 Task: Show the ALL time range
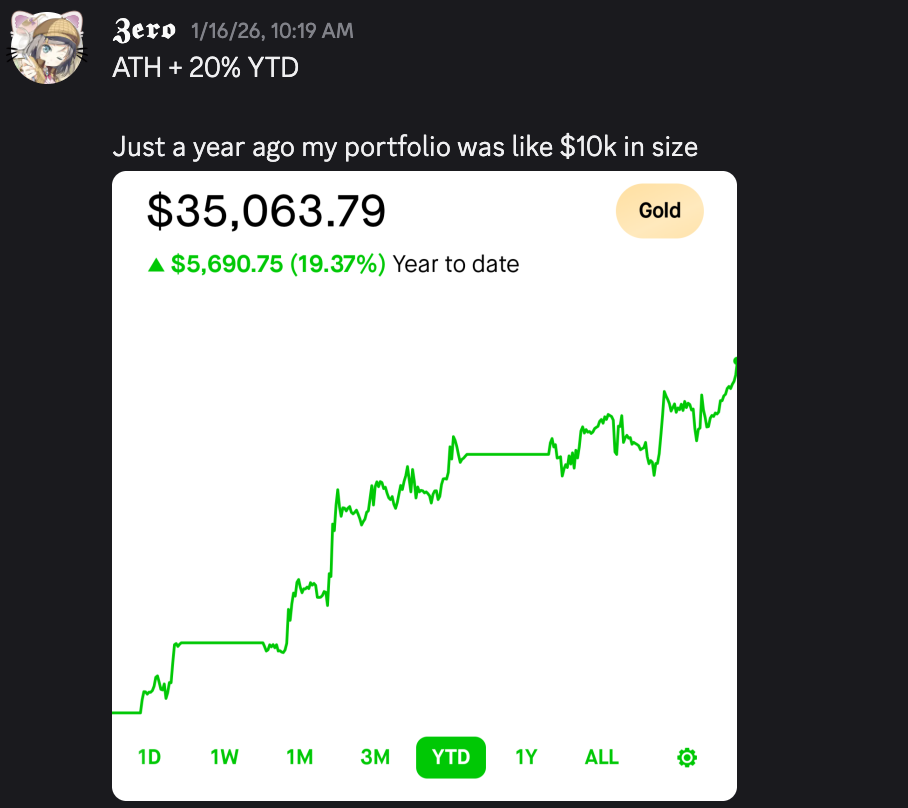tap(602, 757)
